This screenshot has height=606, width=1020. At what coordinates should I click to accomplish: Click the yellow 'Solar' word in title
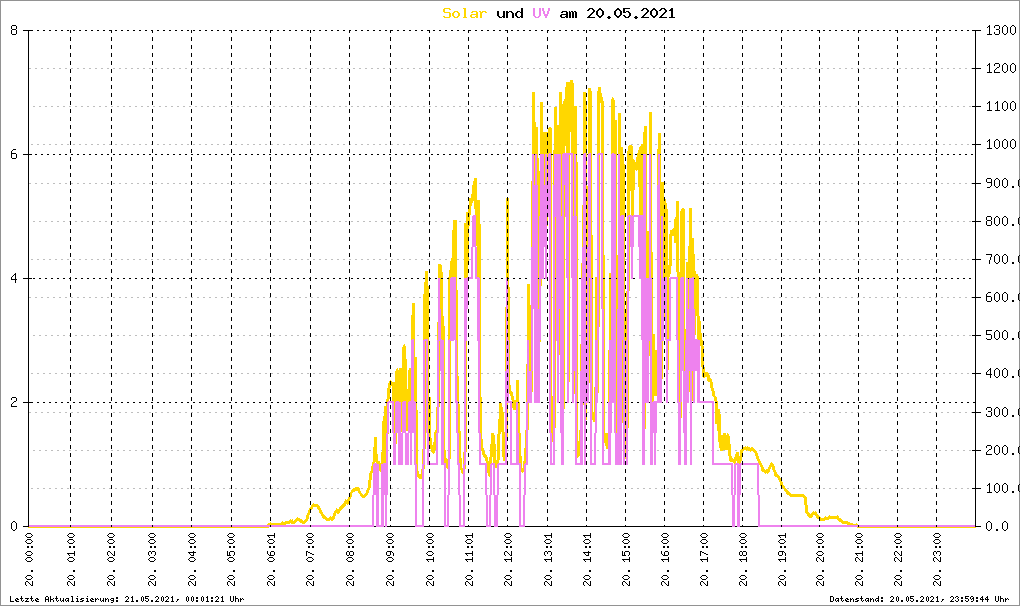464,13
